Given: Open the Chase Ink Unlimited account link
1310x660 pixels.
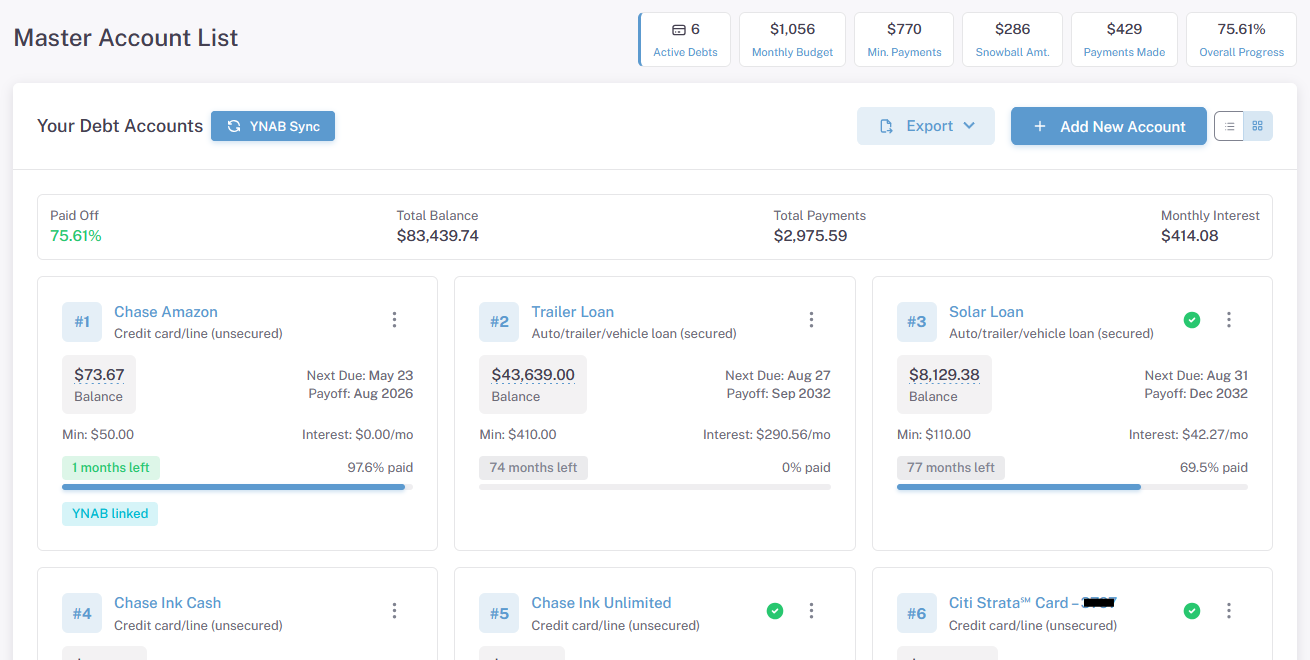Looking at the screenshot, I should tap(601, 603).
